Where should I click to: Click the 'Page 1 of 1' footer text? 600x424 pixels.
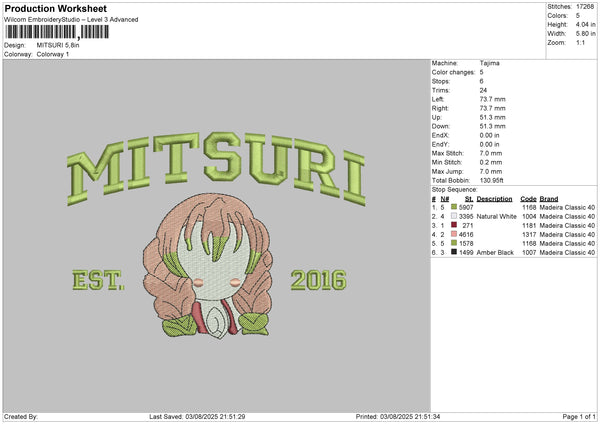[579, 417]
